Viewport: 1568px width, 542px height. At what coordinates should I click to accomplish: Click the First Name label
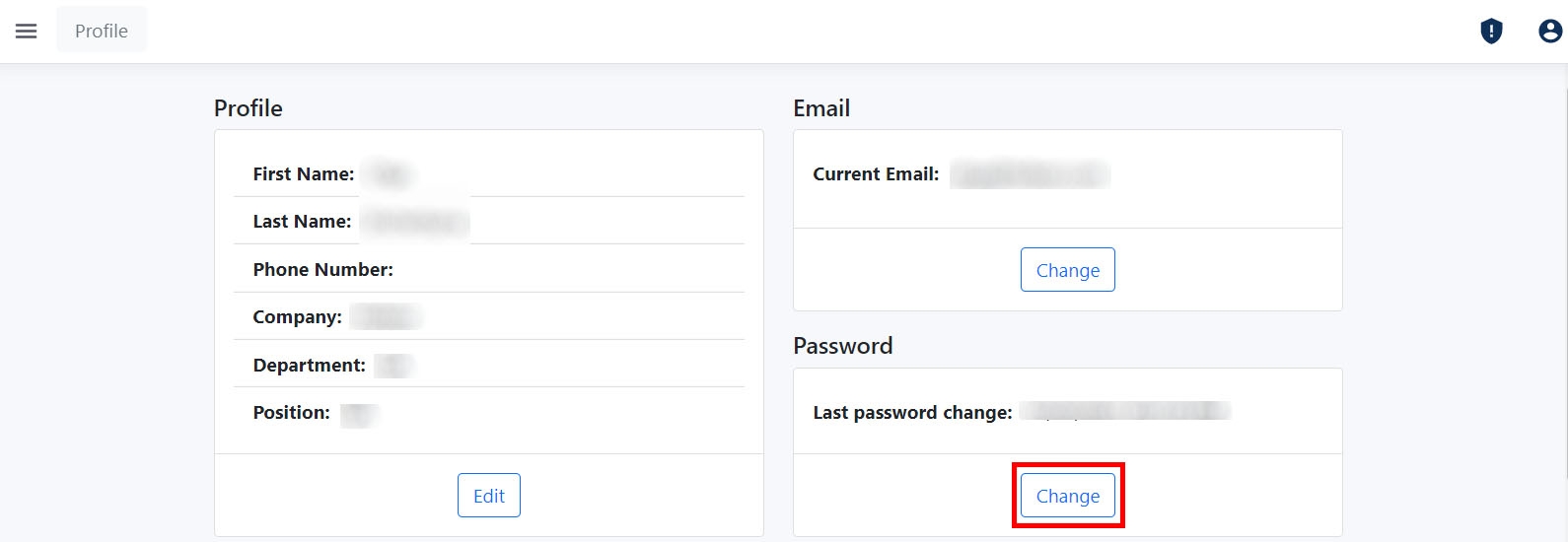tap(303, 174)
